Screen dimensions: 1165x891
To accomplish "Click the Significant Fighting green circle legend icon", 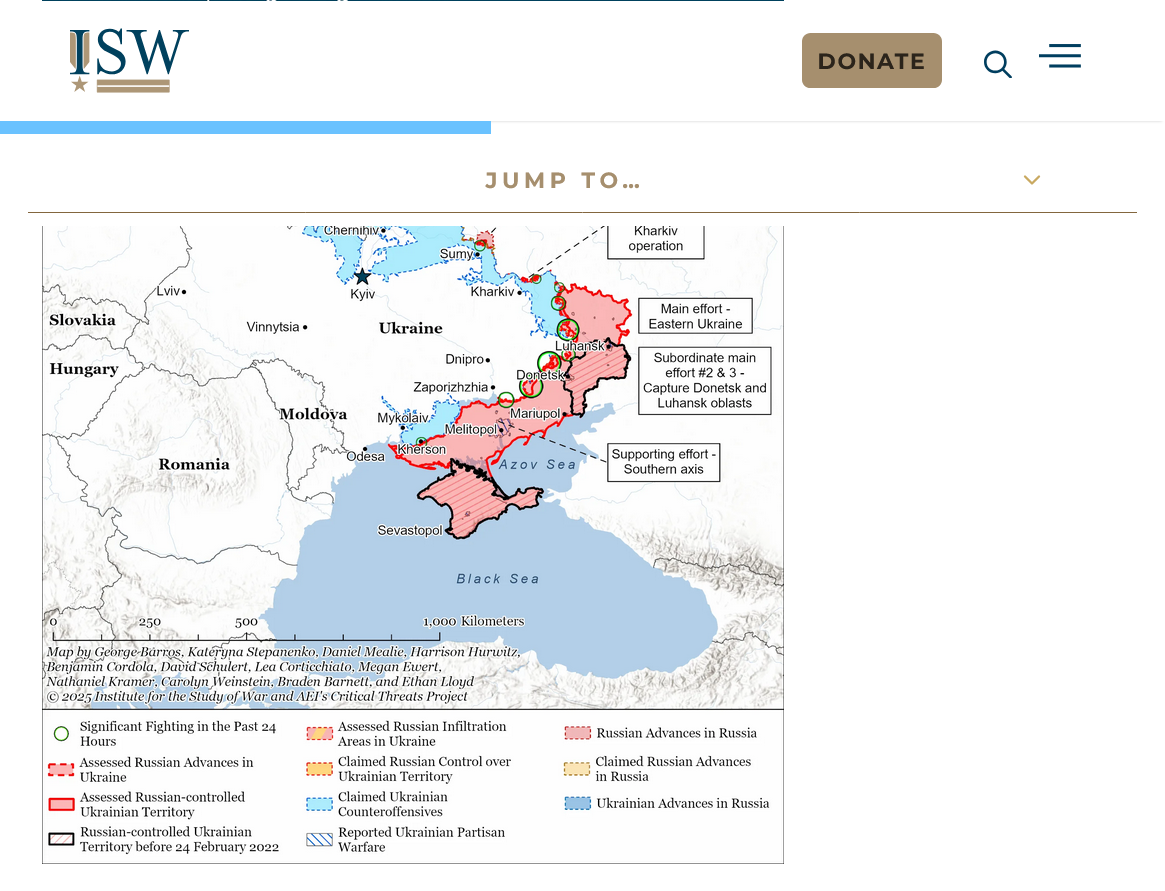I will point(61,734).
